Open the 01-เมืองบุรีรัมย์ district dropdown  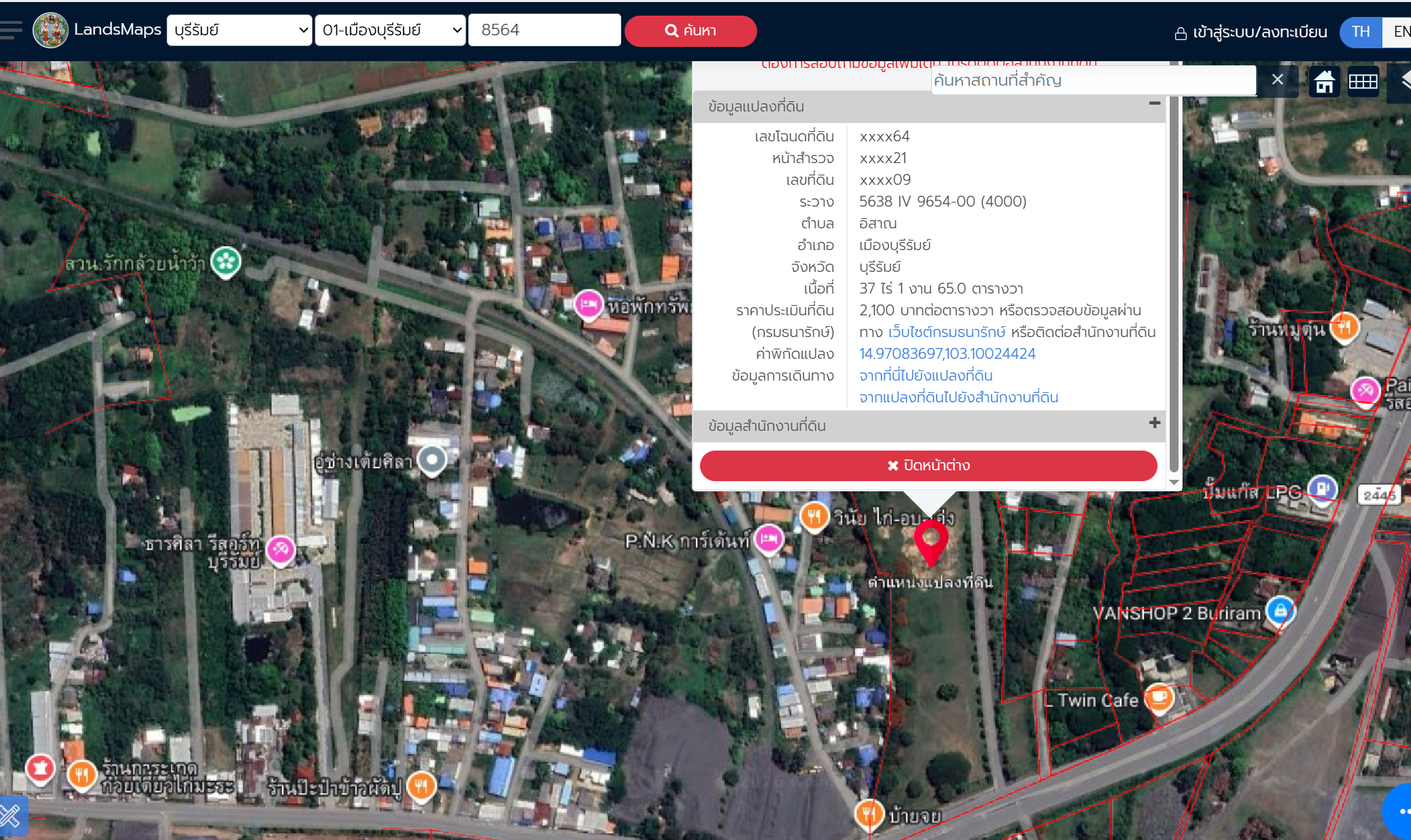pyautogui.click(x=390, y=30)
